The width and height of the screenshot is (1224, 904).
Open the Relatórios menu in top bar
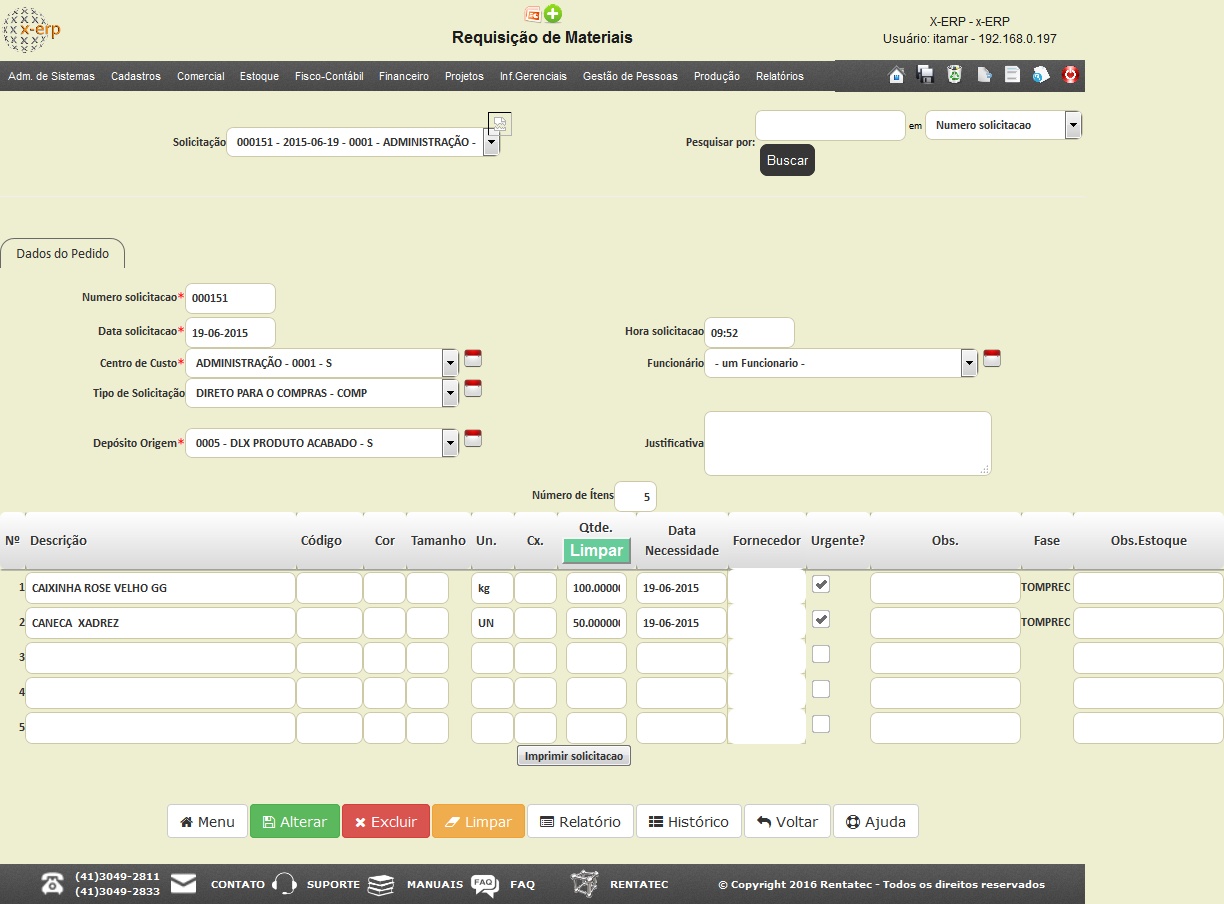point(780,76)
